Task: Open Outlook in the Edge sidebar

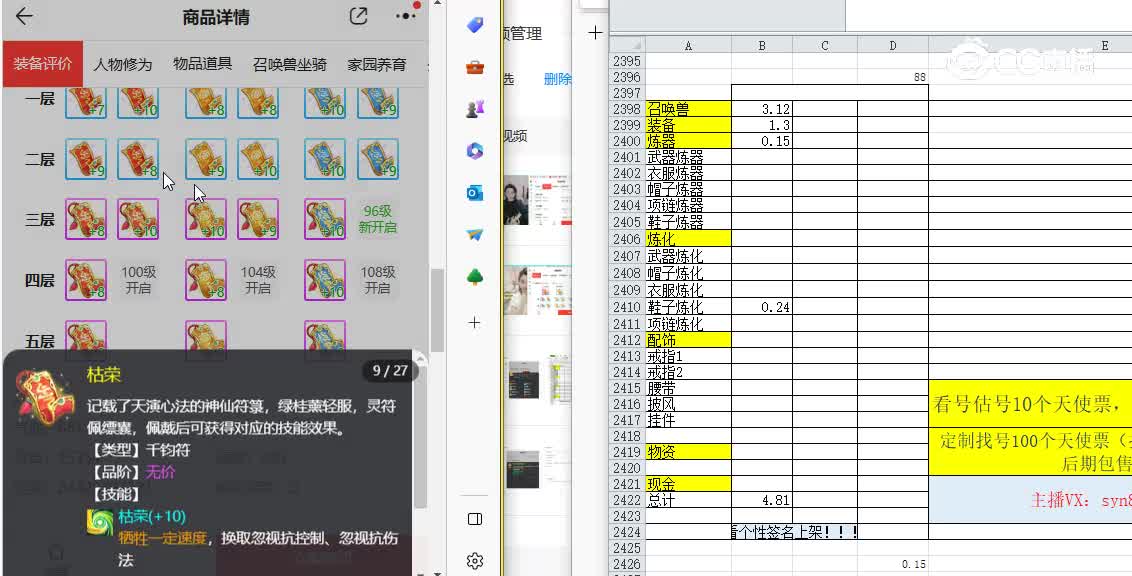Action: (474, 193)
